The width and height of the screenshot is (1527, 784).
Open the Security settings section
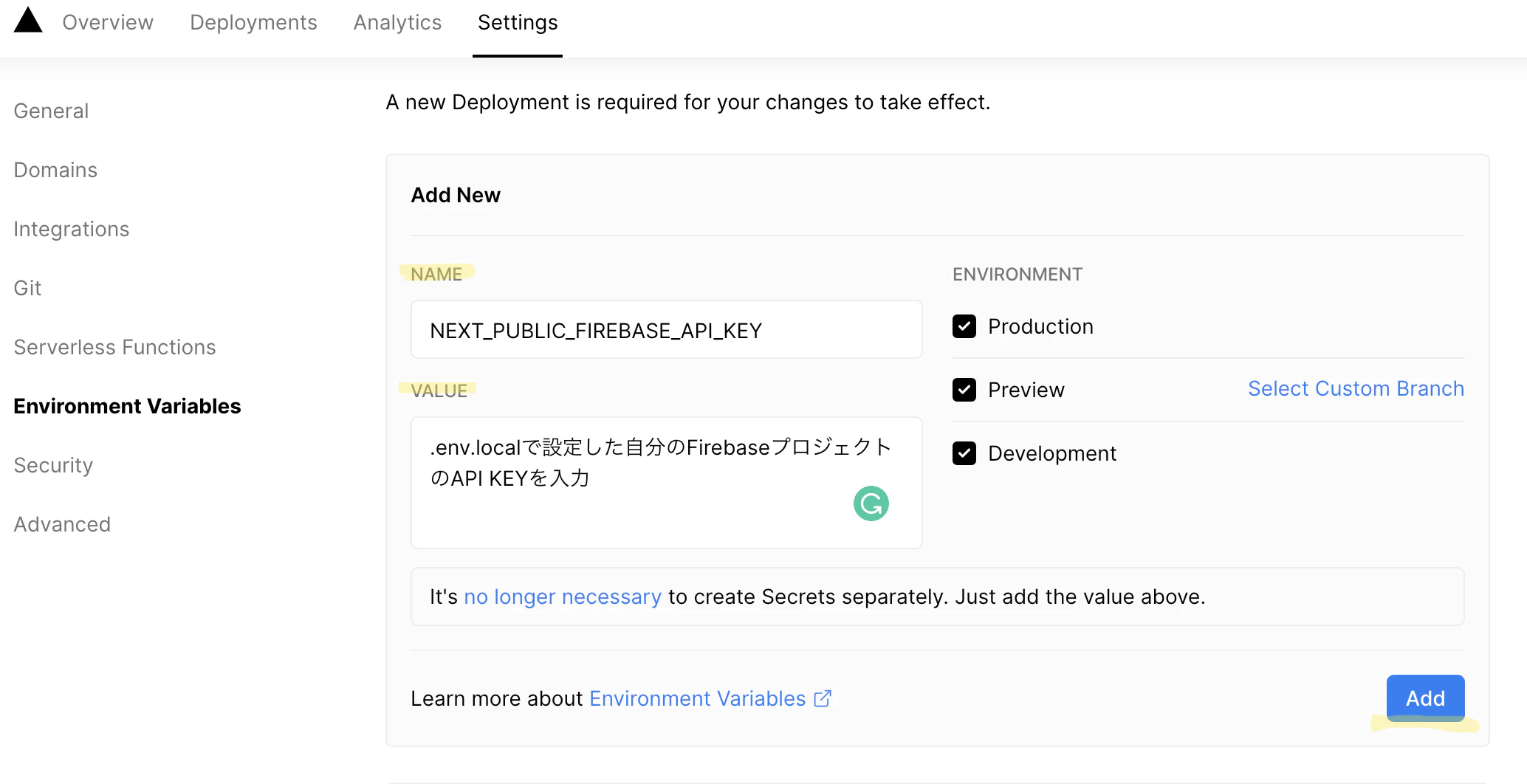(x=53, y=465)
